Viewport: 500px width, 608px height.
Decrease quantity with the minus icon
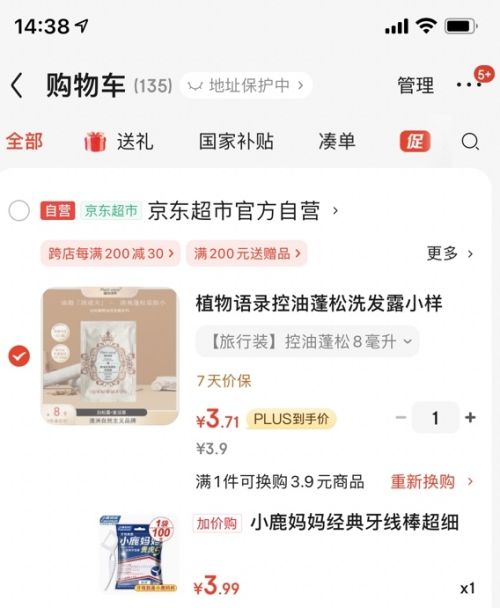click(x=401, y=418)
